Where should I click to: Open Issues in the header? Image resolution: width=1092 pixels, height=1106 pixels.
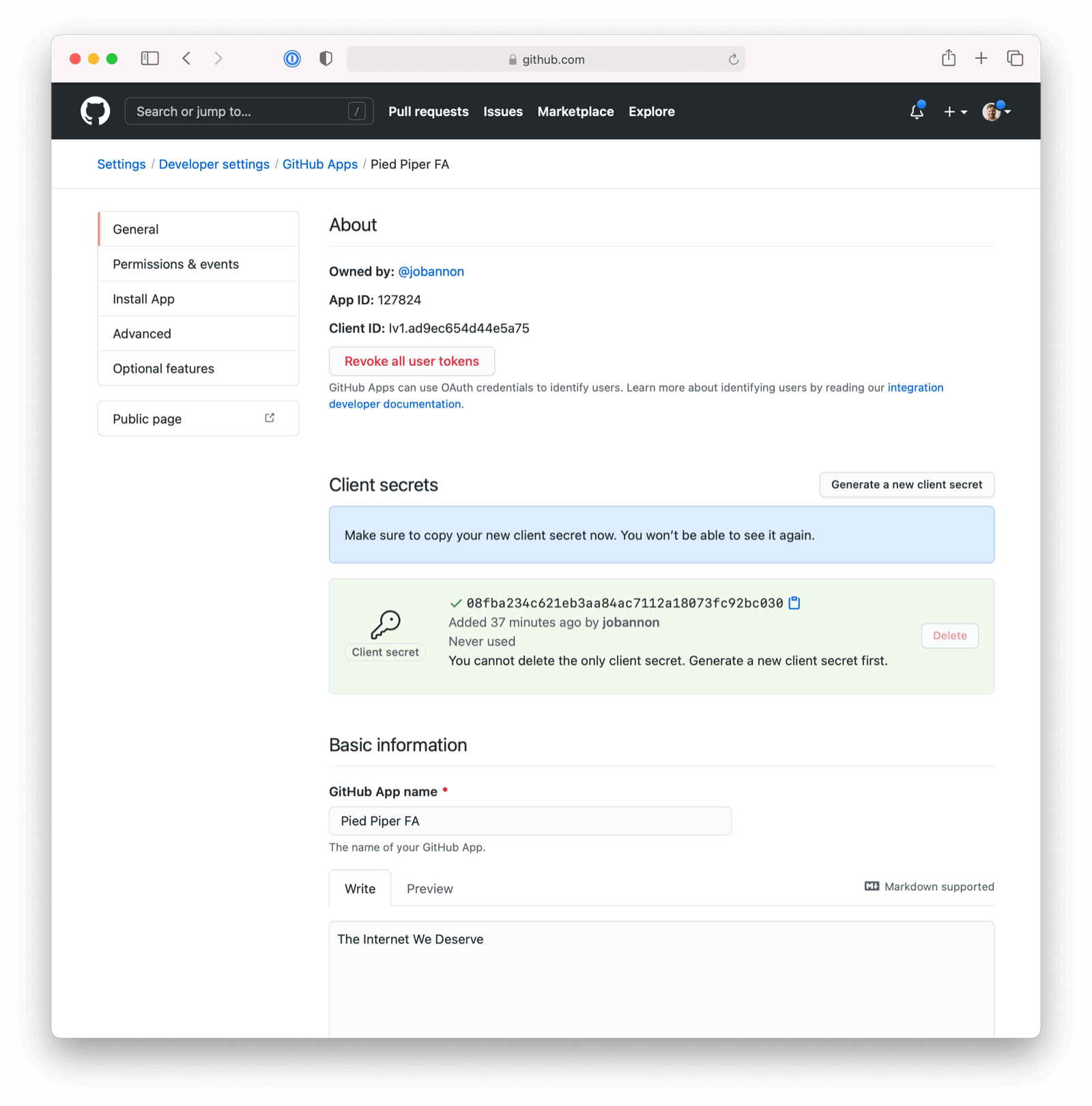tap(503, 111)
